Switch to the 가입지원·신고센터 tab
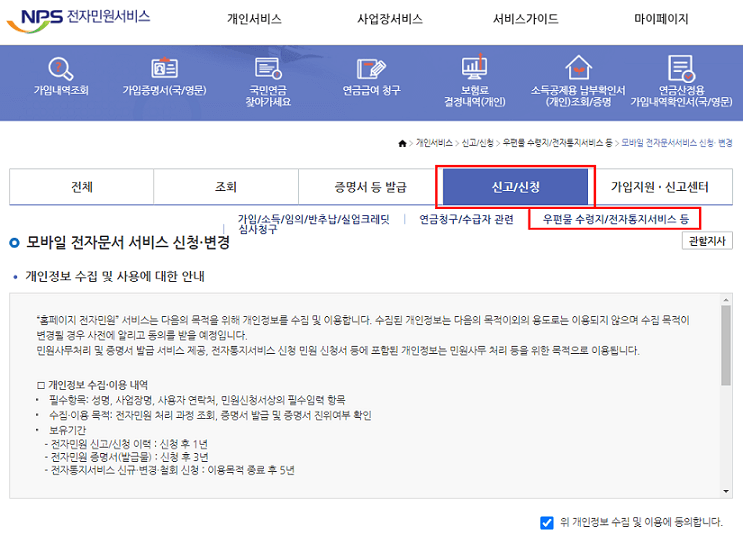 (660, 187)
